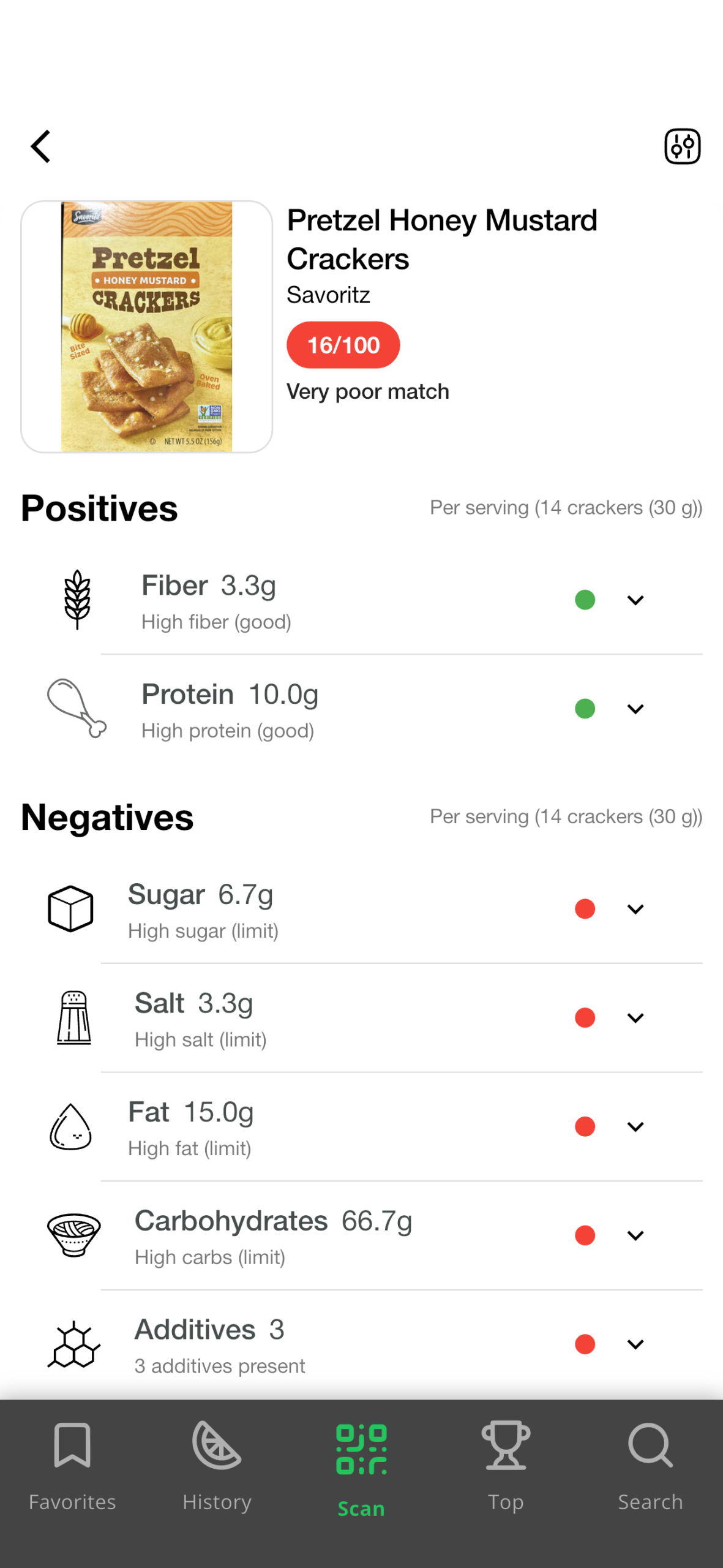
Task: Expand the Protein details chevron
Action: (x=635, y=709)
